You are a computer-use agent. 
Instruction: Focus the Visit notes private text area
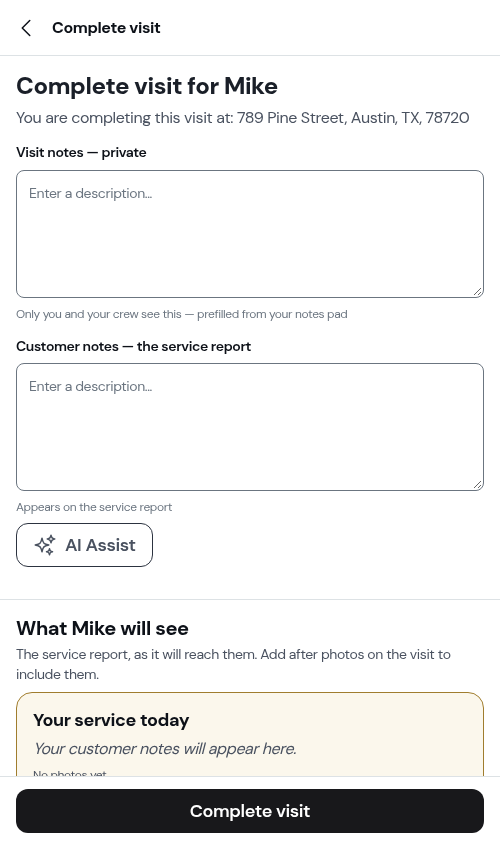[x=250, y=234]
